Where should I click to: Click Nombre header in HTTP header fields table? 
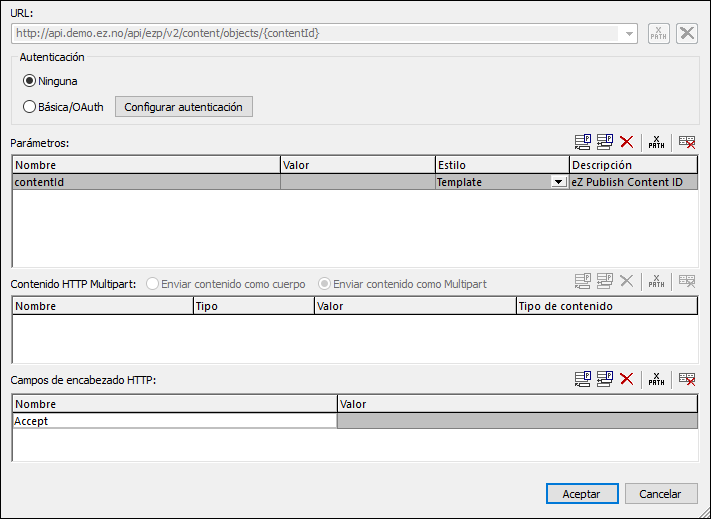click(175, 404)
